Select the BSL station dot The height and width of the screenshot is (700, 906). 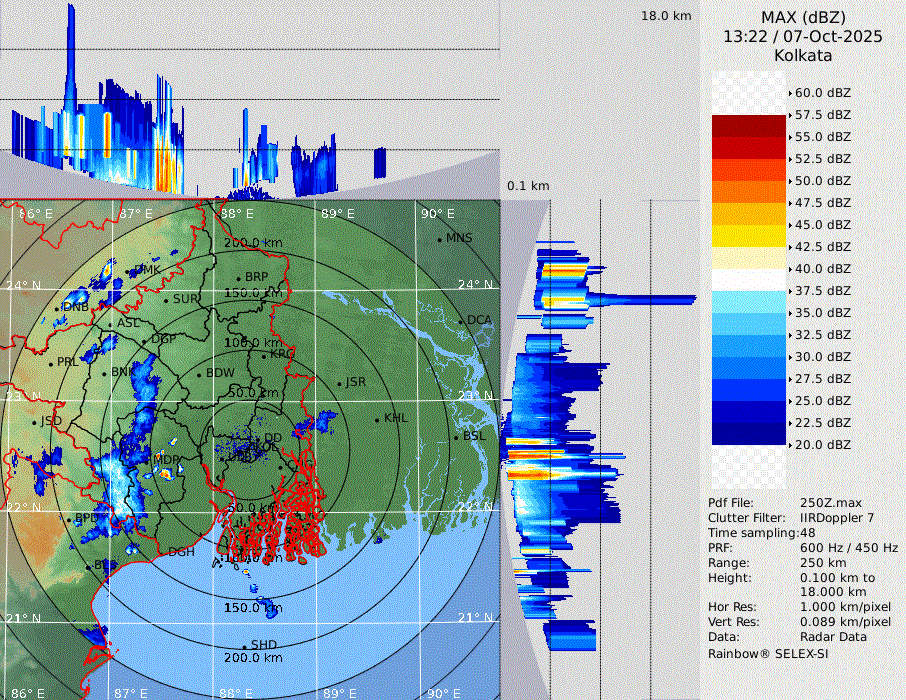pos(457,437)
